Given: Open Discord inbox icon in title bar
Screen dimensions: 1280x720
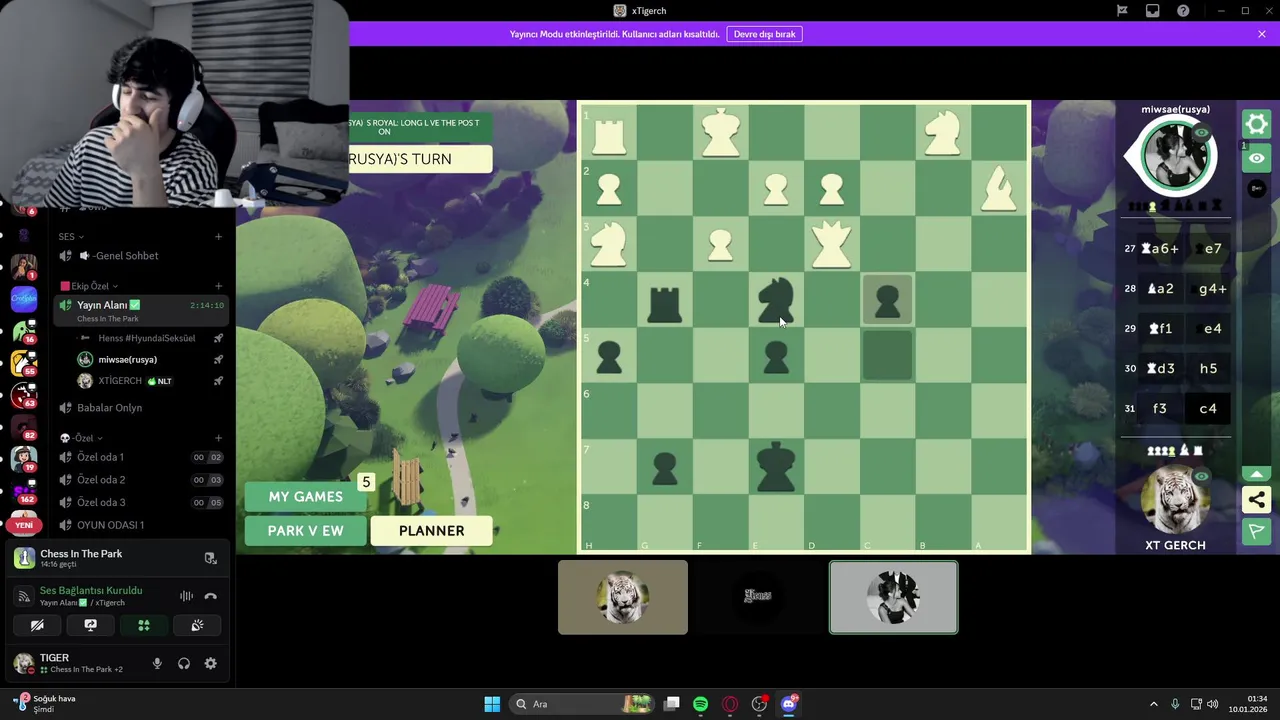Looking at the screenshot, I should coord(1153,11).
